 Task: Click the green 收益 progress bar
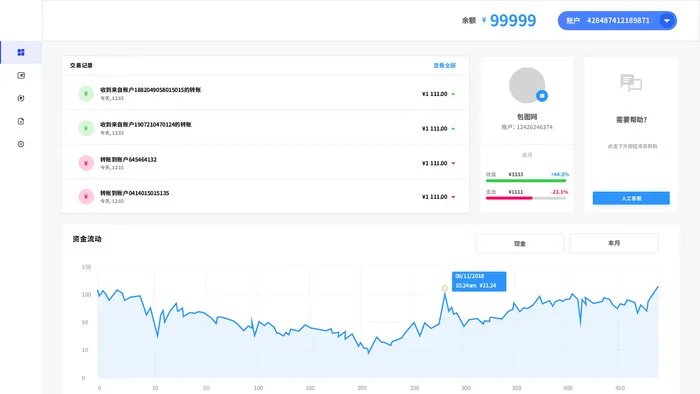pyautogui.click(x=526, y=181)
